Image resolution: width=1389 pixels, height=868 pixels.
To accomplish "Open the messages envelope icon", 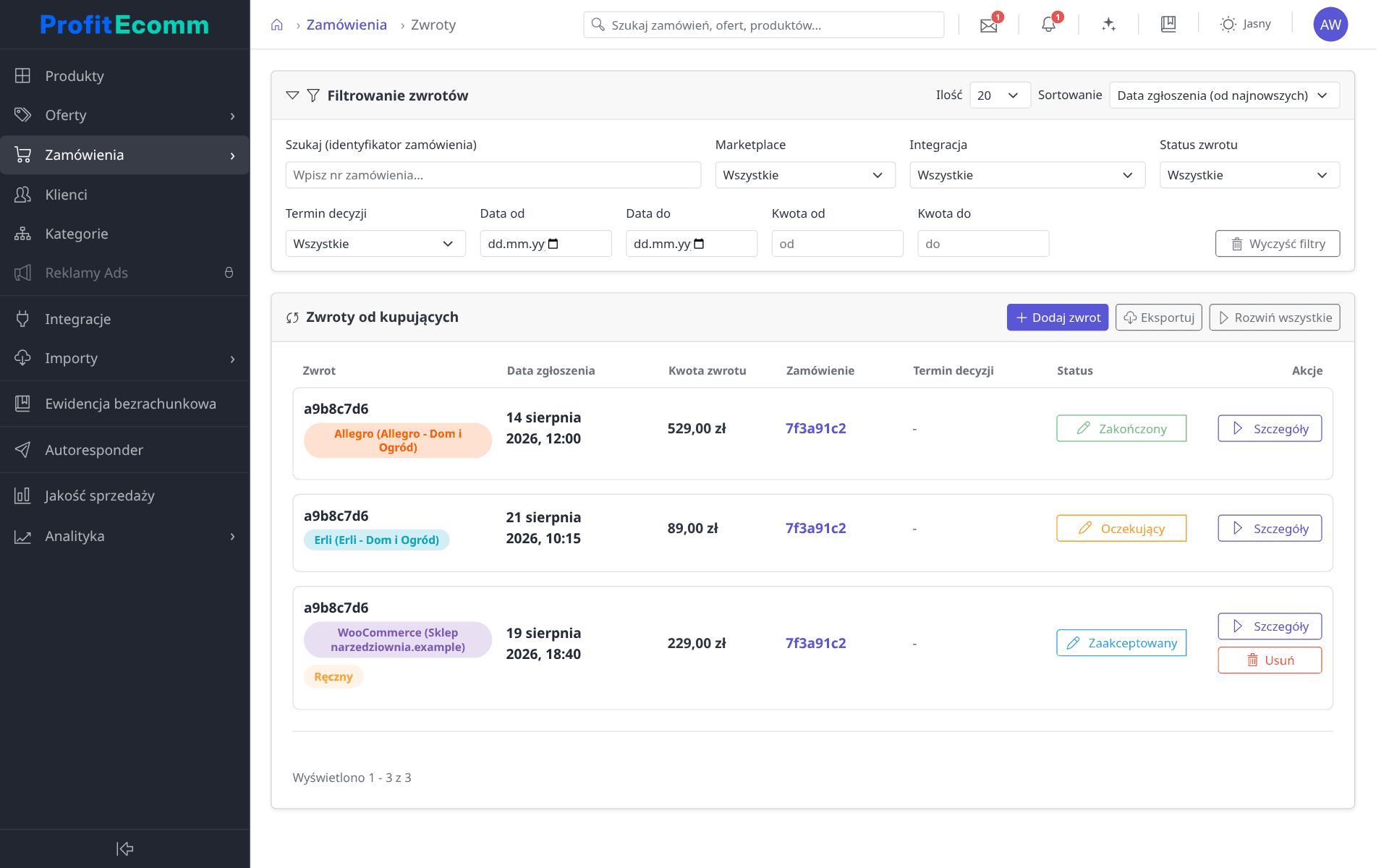I will click(988, 25).
